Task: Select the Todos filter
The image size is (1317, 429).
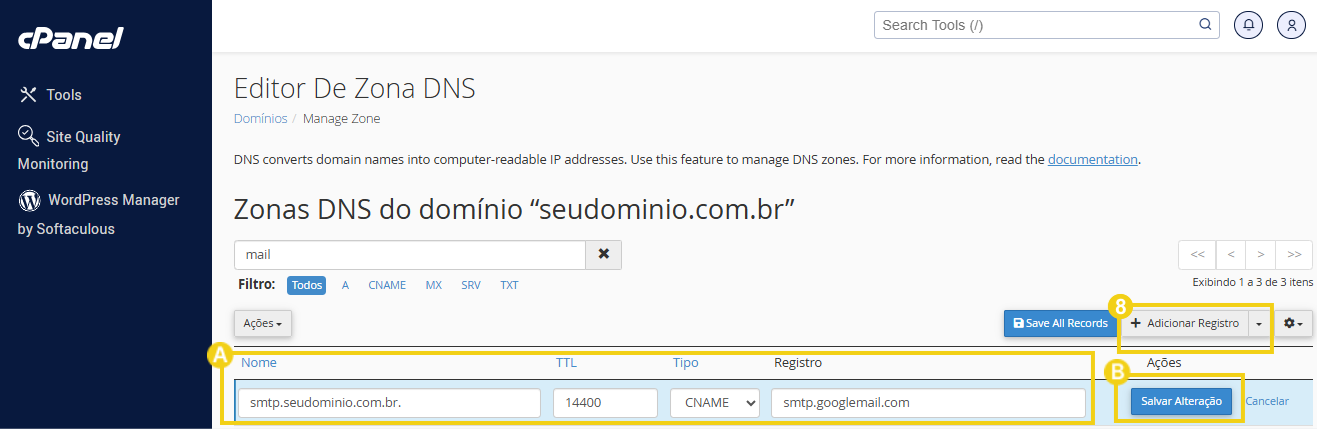Action: [x=307, y=285]
